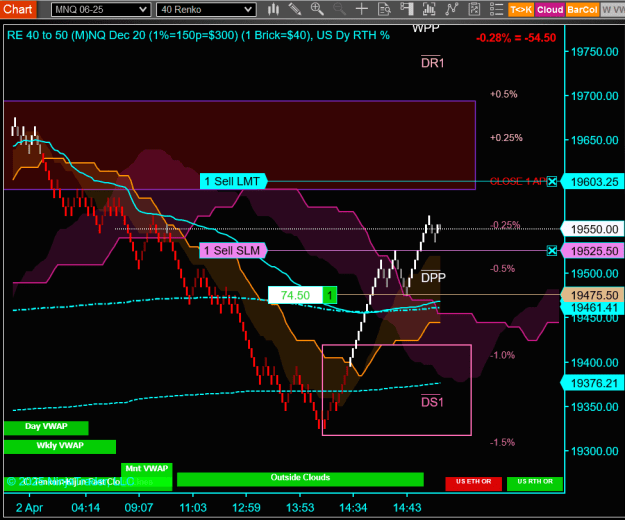Open the chart style bars icon
Viewport: 625px width, 520px height.
click(x=273, y=9)
